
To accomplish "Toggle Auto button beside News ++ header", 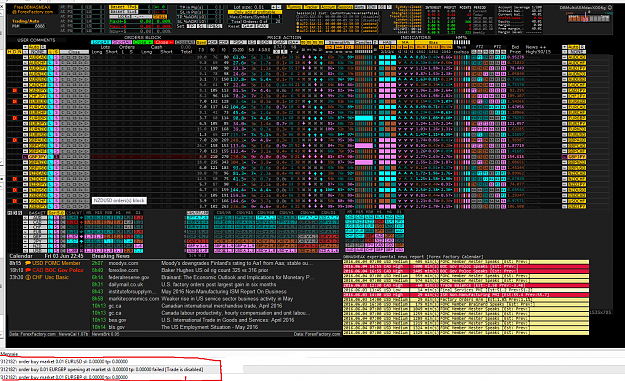I will pos(573,47).
